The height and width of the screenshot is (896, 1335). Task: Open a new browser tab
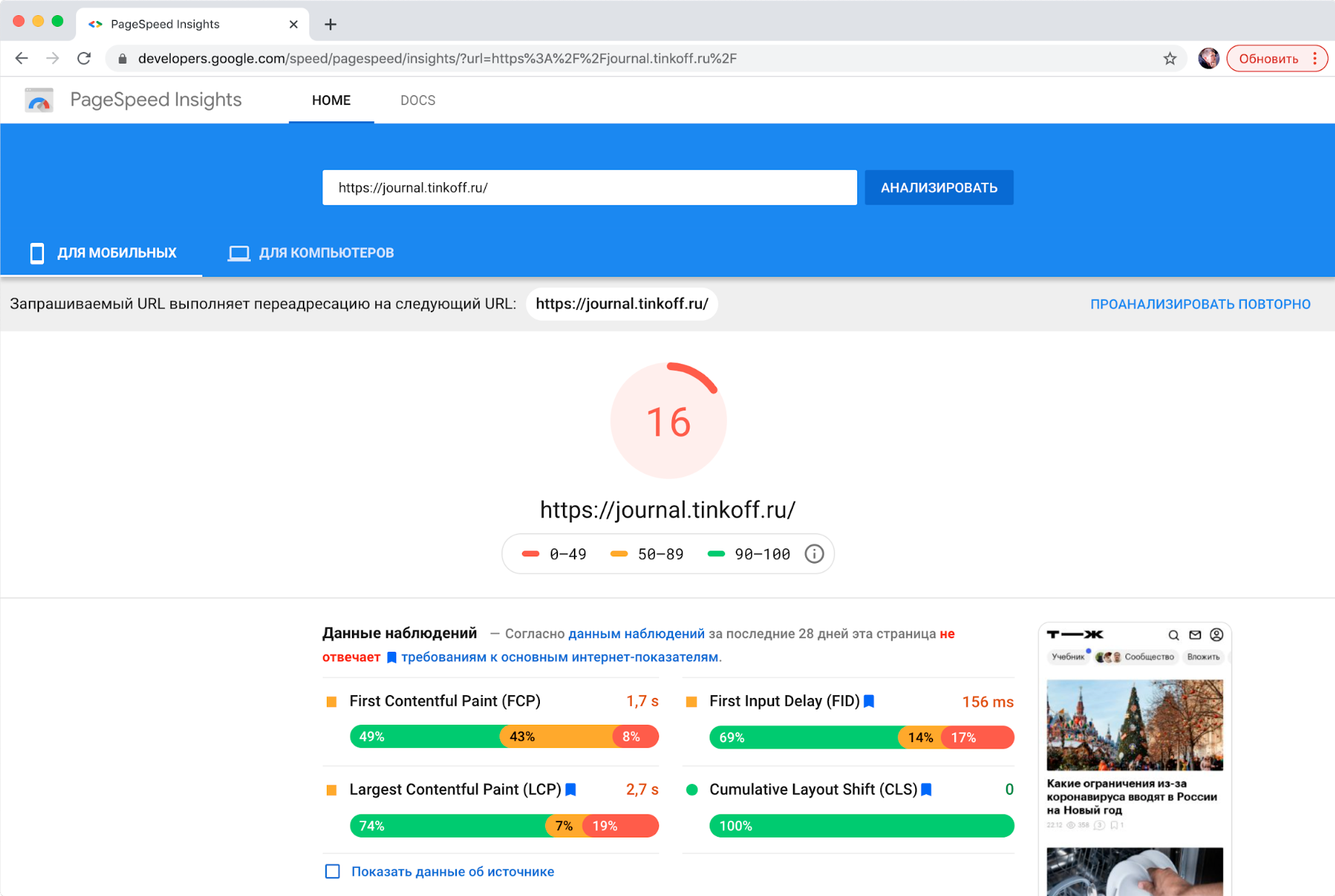tap(330, 25)
